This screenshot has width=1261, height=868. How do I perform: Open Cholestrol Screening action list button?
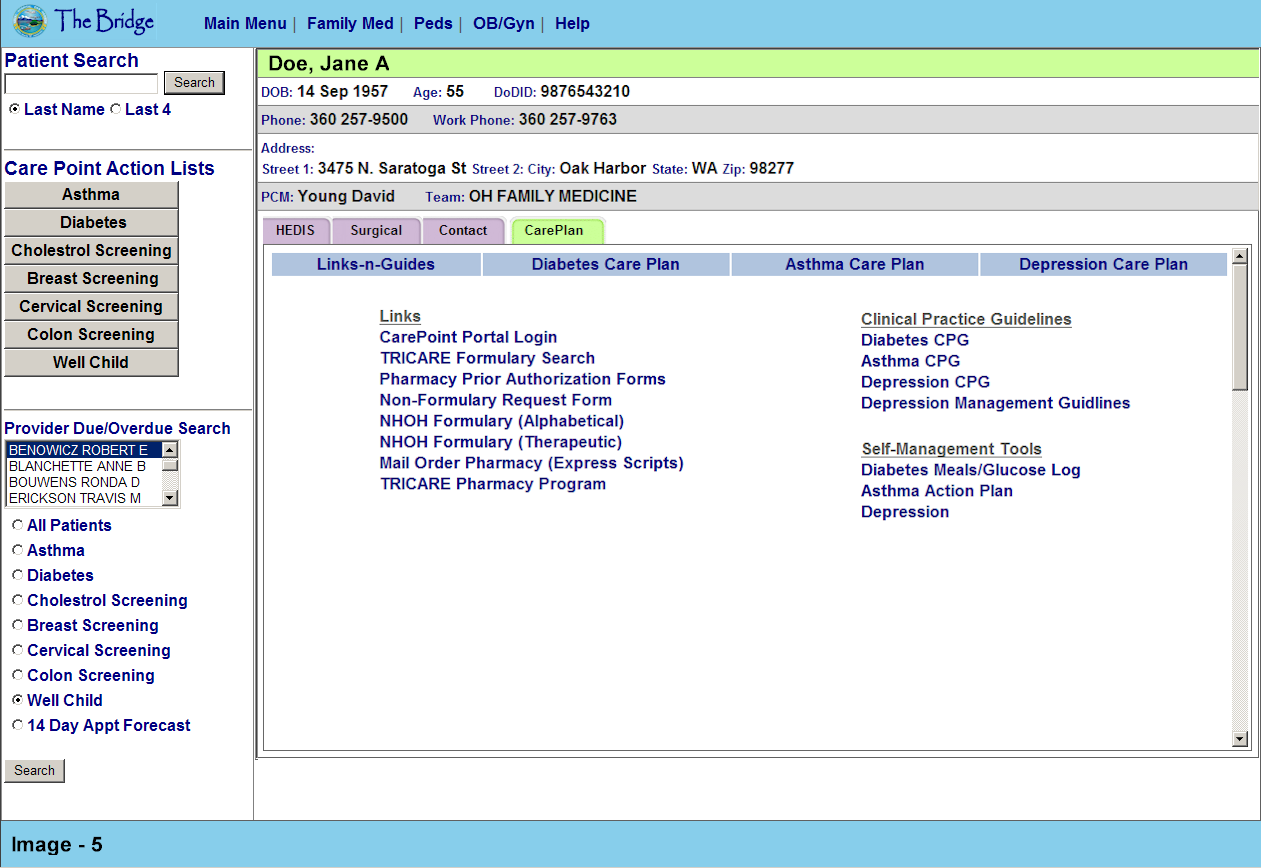click(x=91, y=251)
